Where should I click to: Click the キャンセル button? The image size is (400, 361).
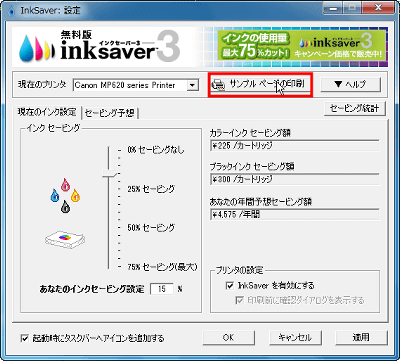pos(295,337)
